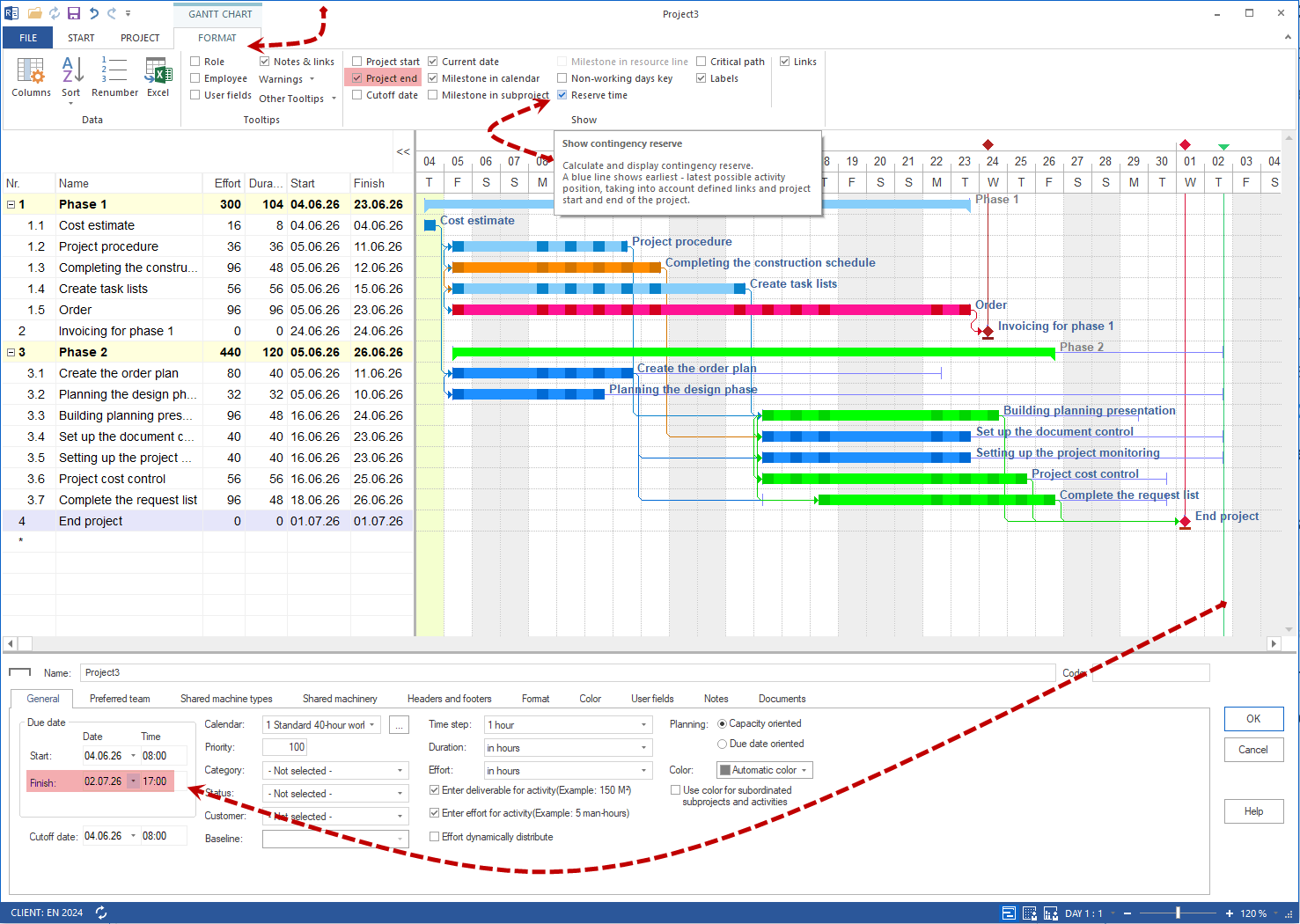Save the project with the floppy icon
This screenshot has height=924, width=1300.
pos(74,13)
